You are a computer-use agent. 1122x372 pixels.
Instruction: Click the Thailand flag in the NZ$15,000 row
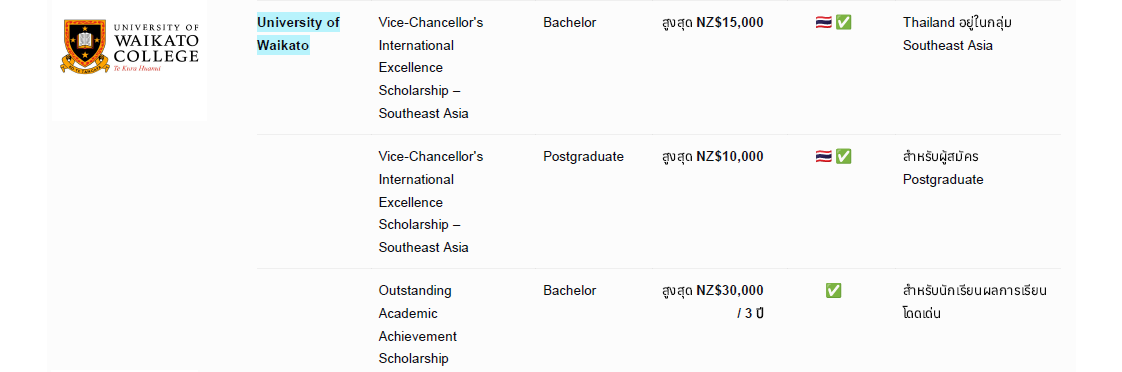coord(823,23)
